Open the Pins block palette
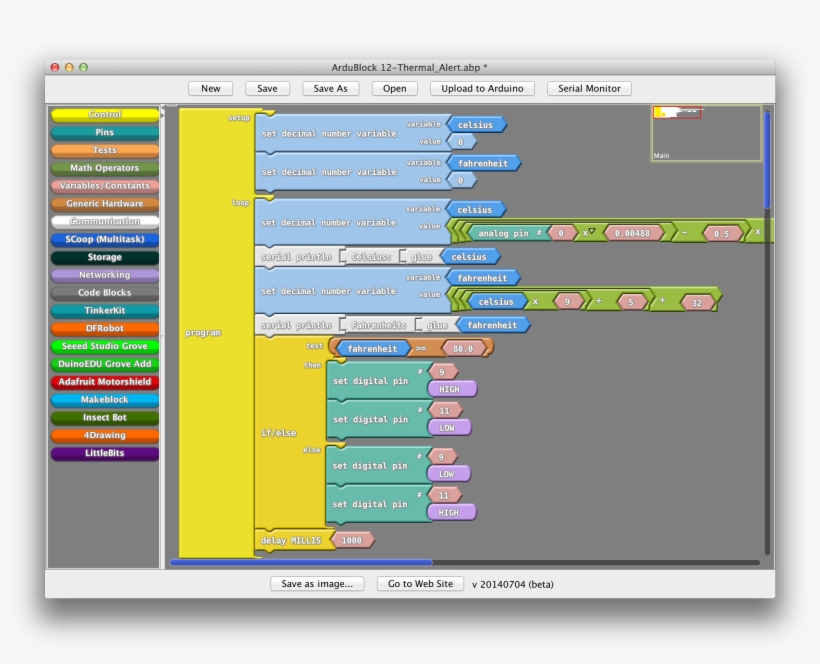 103,132
